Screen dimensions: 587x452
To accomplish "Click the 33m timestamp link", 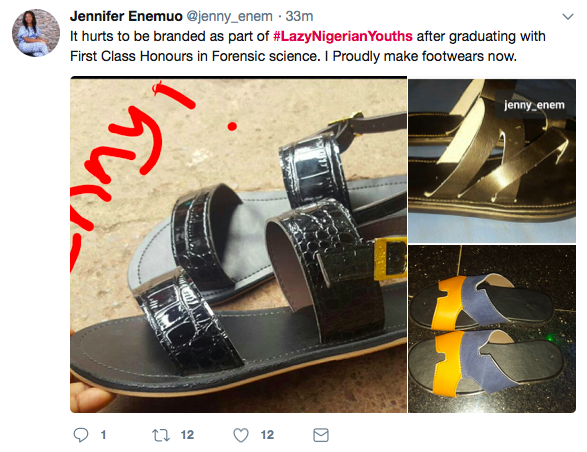I will click(x=299, y=16).
